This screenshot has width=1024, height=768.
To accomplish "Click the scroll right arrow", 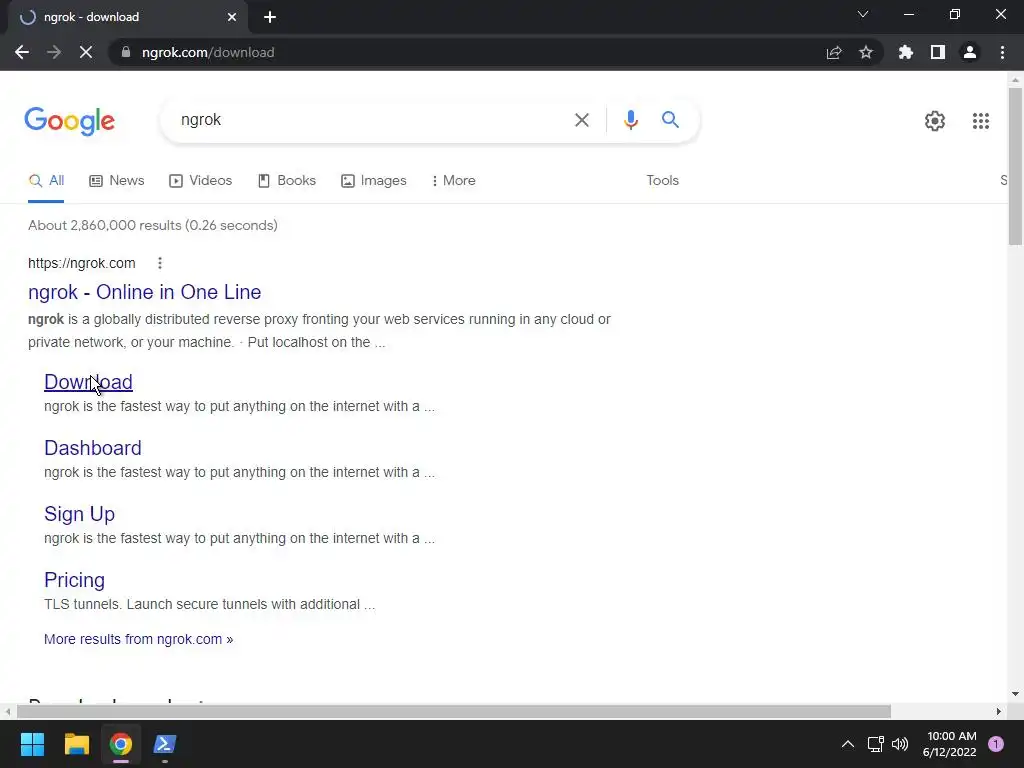I will coord(999,711).
